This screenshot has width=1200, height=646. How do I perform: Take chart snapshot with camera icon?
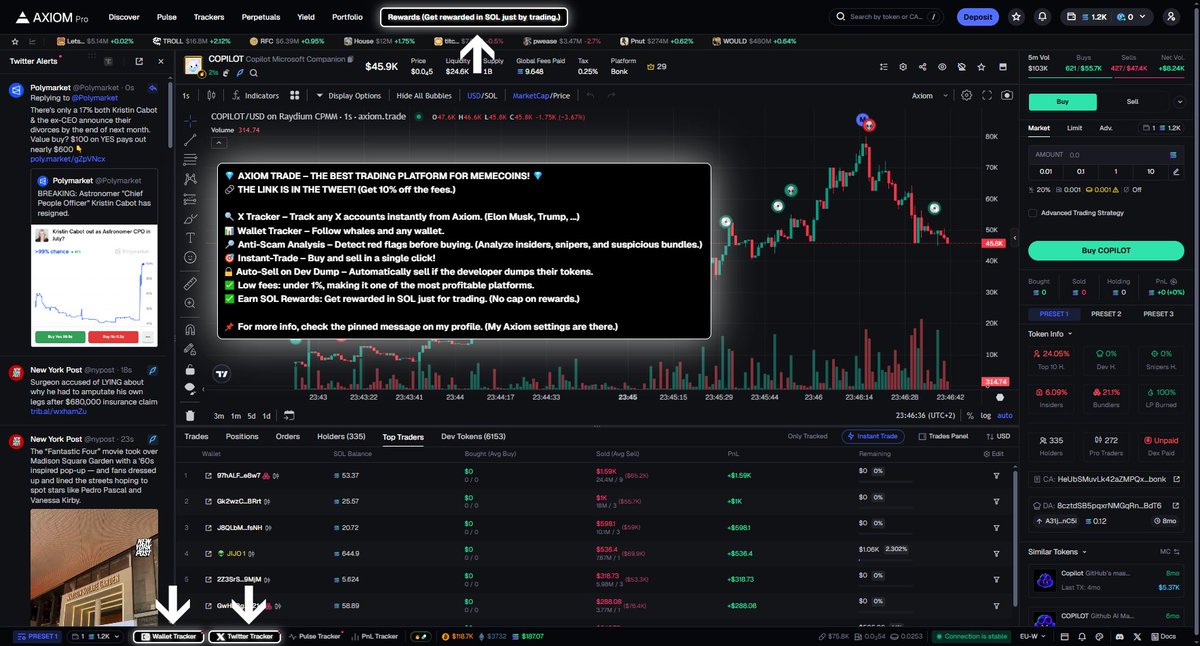pos(1006,96)
